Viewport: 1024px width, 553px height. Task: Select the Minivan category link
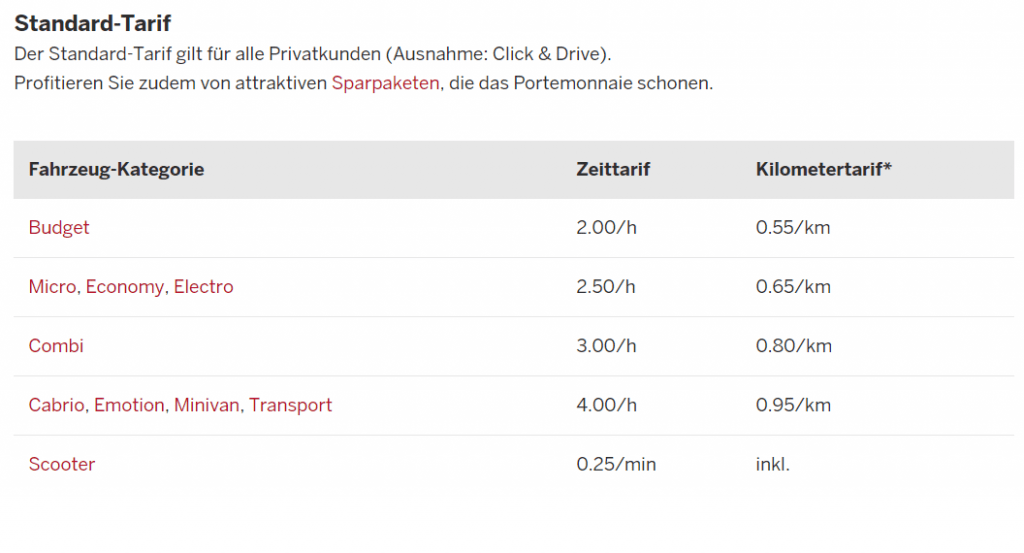point(207,405)
